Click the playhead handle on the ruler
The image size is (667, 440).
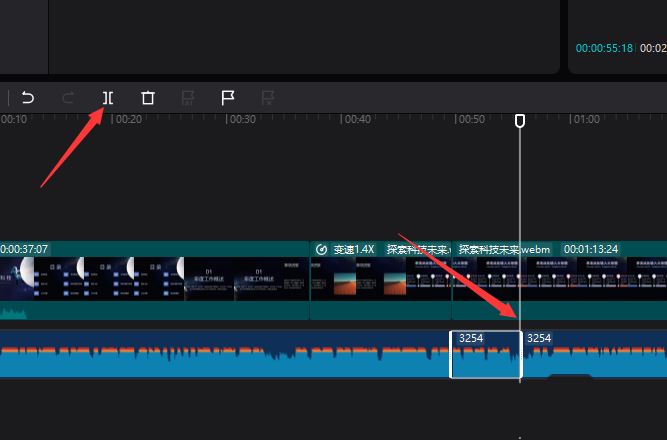click(x=520, y=121)
